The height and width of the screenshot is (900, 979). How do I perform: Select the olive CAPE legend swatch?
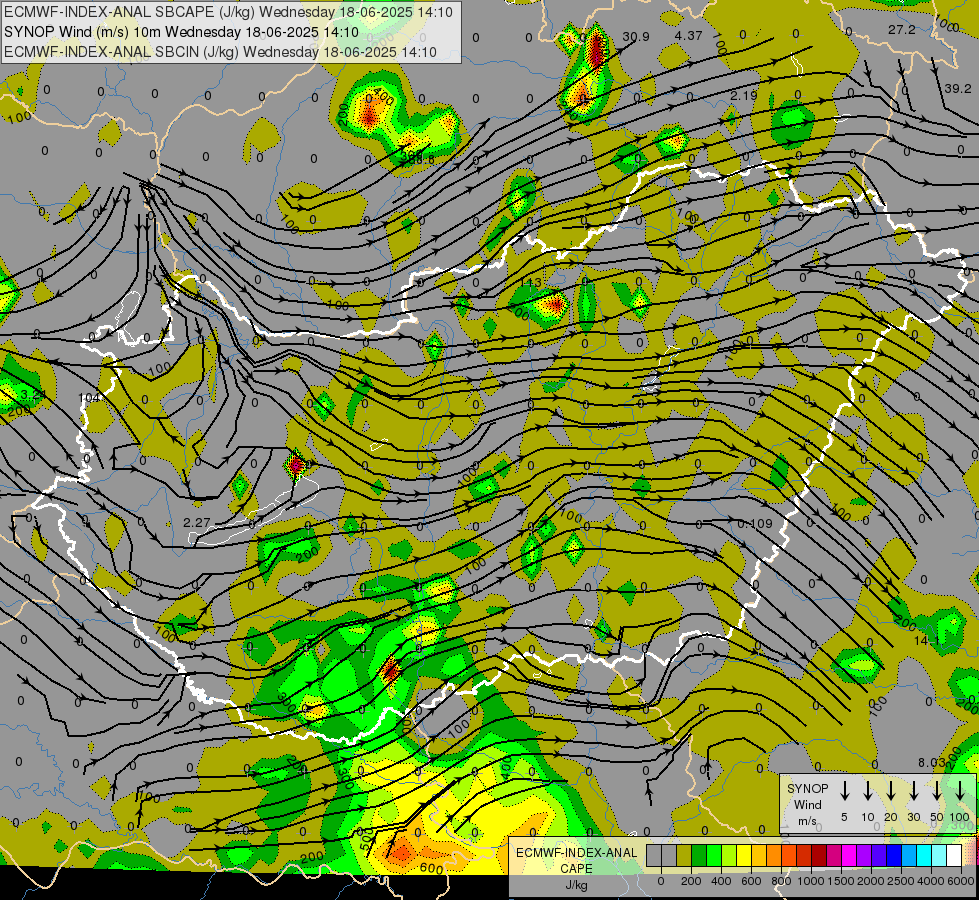point(684,856)
